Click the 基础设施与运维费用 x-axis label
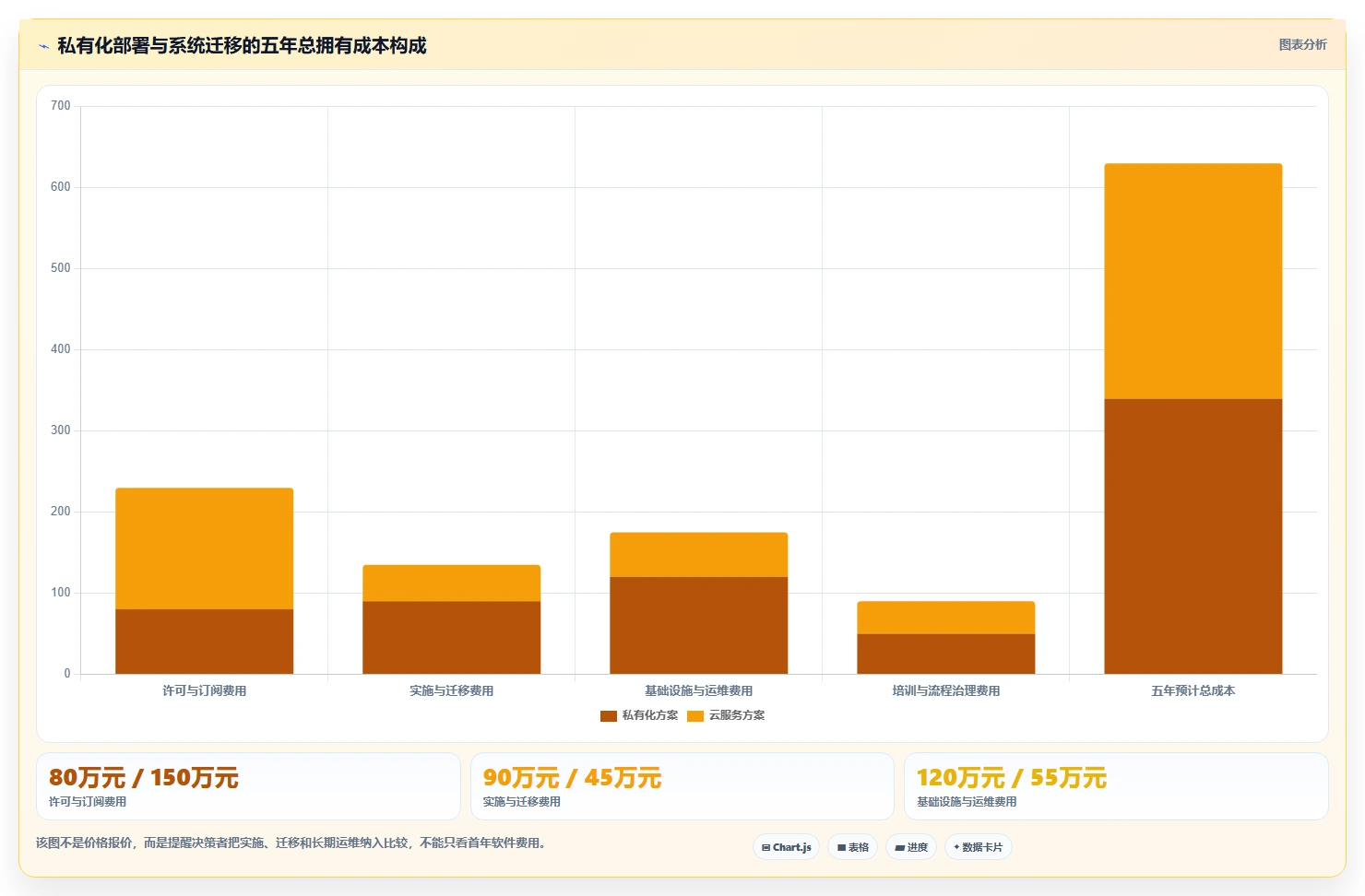Image resolution: width=1365 pixels, height=896 pixels. pyautogui.click(x=699, y=690)
